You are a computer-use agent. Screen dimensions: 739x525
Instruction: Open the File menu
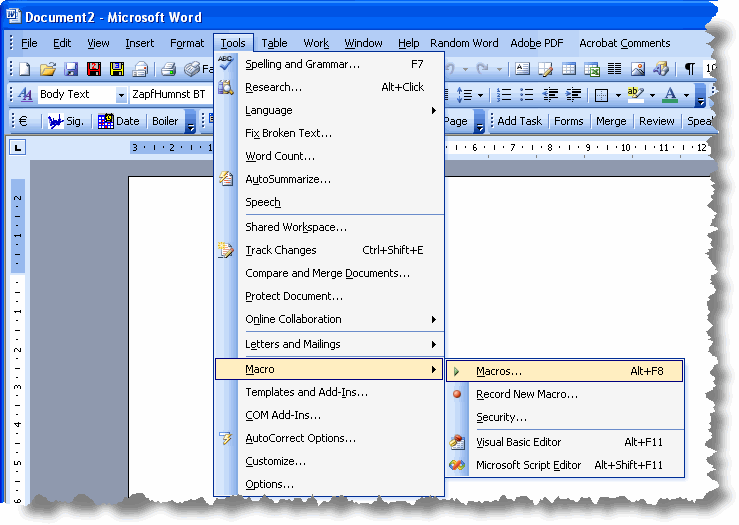point(29,43)
